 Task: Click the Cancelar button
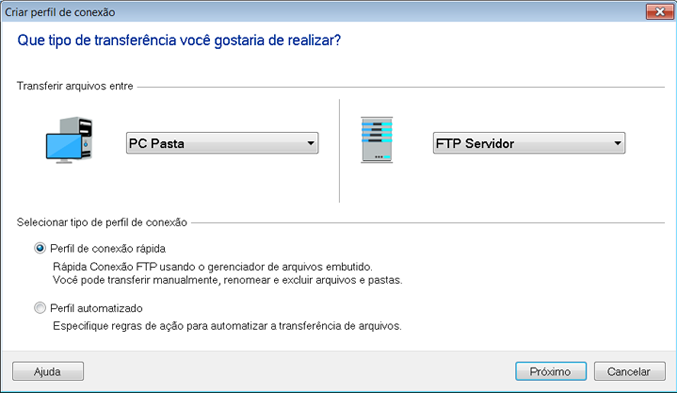(x=630, y=371)
